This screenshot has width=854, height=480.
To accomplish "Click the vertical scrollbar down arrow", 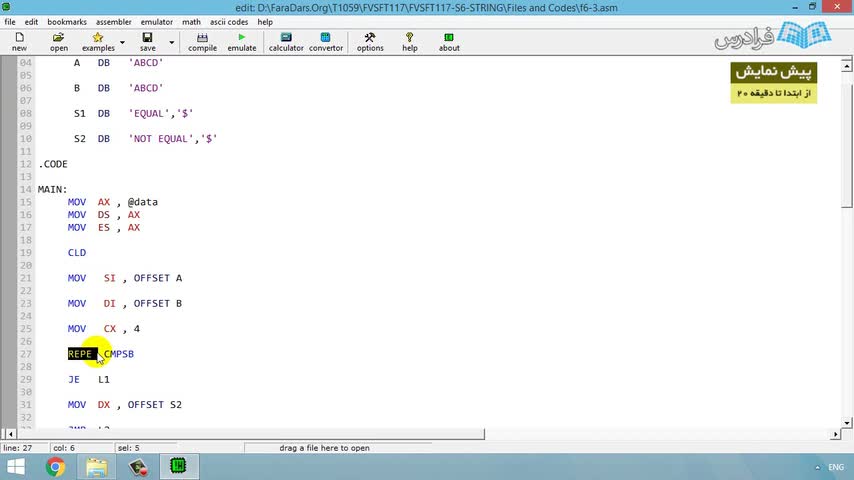I will pos(846,423).
